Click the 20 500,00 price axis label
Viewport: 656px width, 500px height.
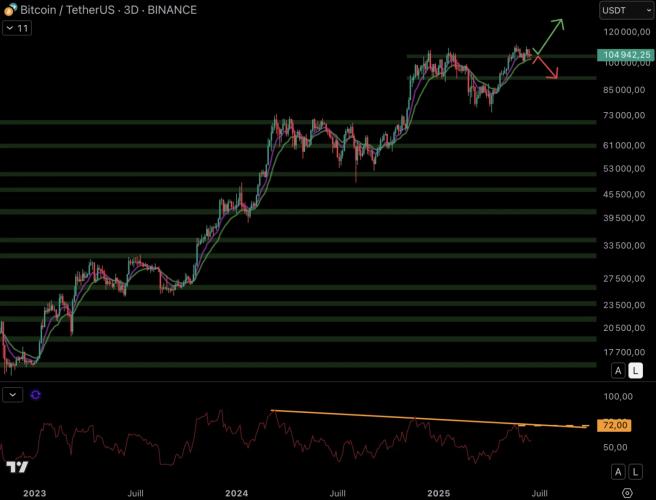(x=624, y=328)
